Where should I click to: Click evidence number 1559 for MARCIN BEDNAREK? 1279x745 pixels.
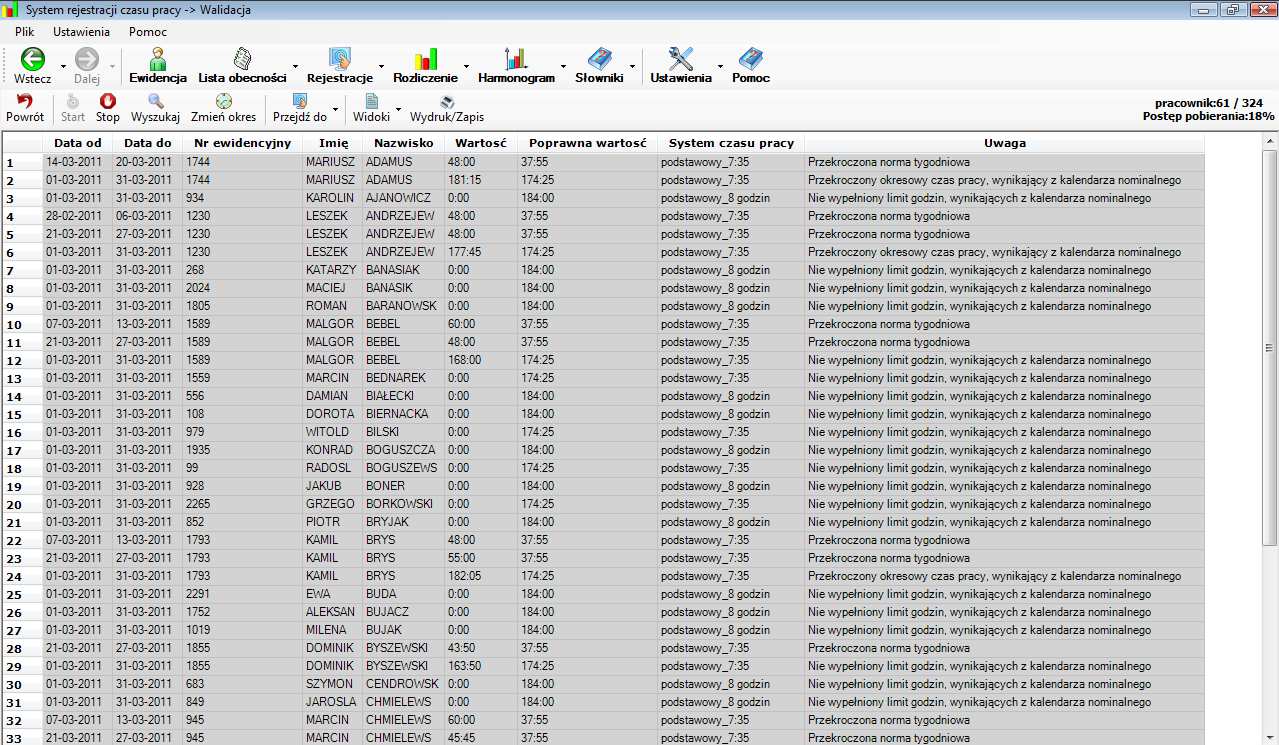(x=198, y=378)
